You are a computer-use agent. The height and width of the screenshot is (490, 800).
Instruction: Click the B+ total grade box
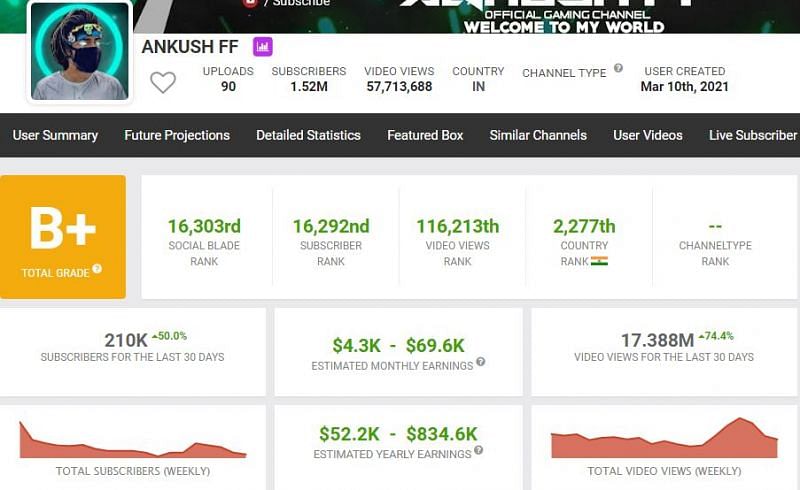click(x=63, y=236)
